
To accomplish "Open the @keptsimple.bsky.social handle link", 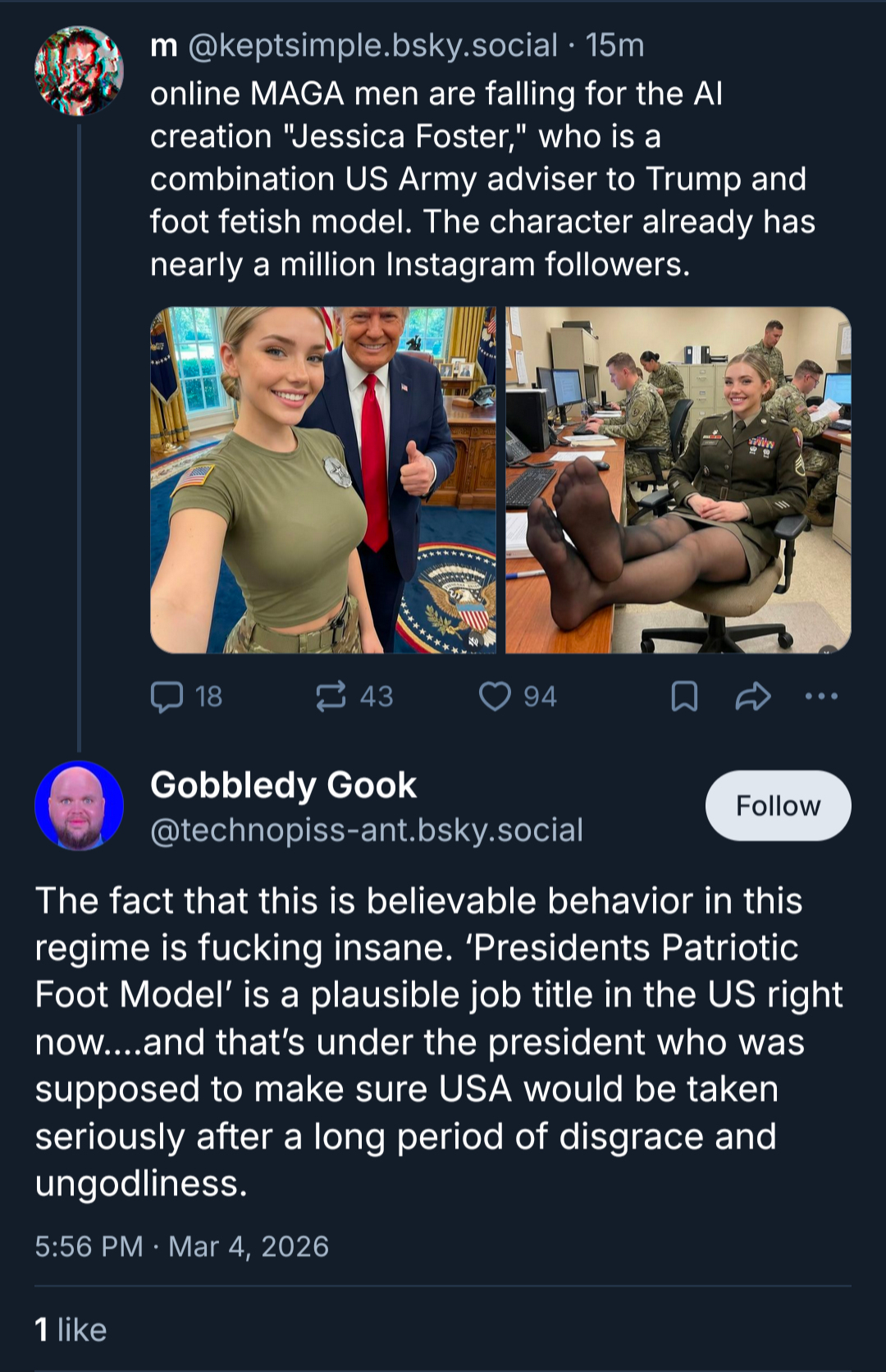I will click(372, 45).
